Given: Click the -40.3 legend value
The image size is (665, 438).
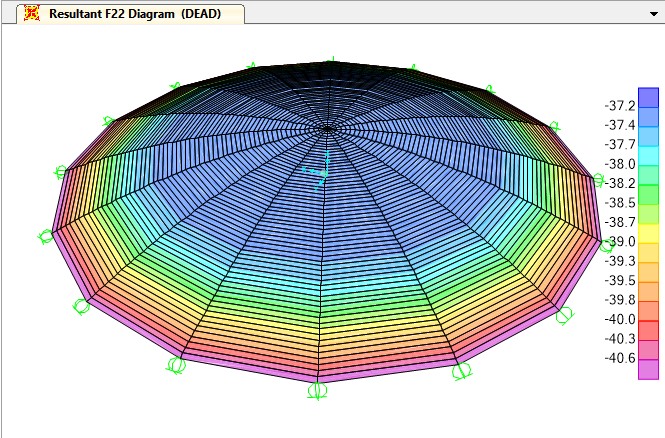Looking at the screenshot, I should [620, 339].
